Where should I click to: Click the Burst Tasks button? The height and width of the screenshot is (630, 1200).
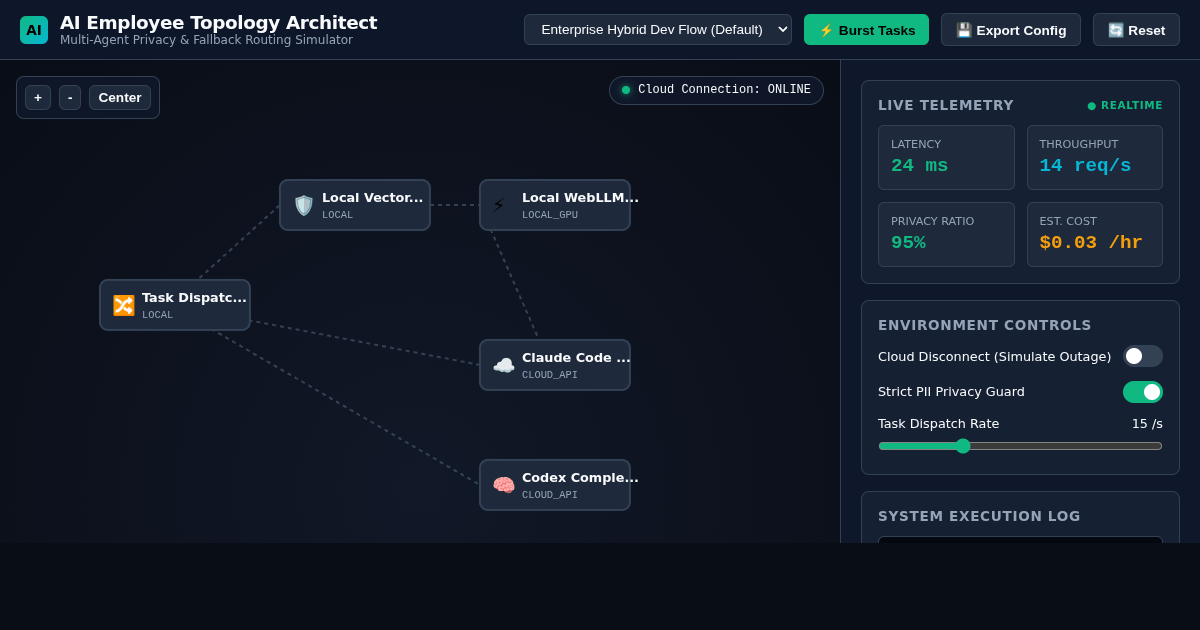coord(866,30)
